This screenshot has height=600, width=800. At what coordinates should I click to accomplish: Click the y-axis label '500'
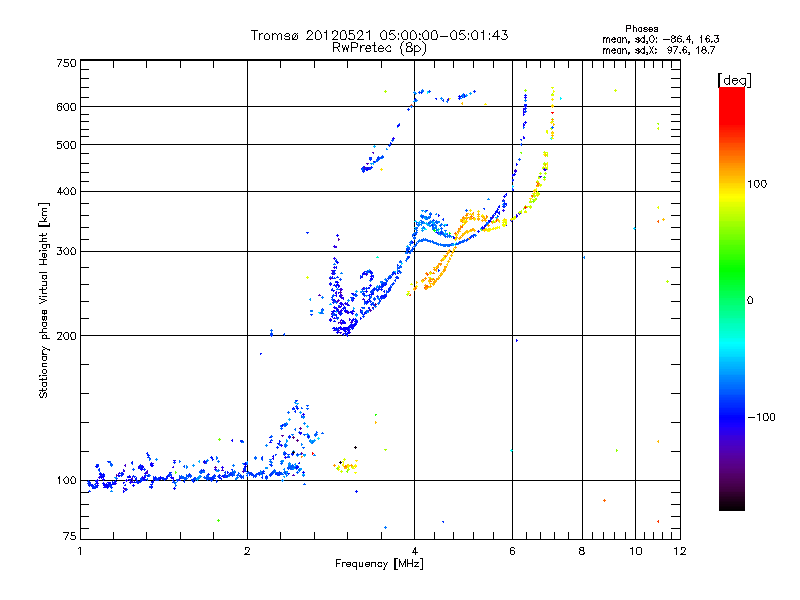66,145
